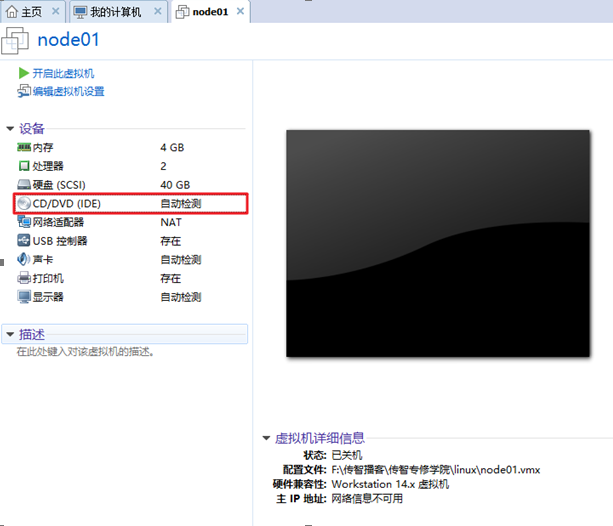
Task: Click the VM icon on the node01 tab
Action: [182, 12]
